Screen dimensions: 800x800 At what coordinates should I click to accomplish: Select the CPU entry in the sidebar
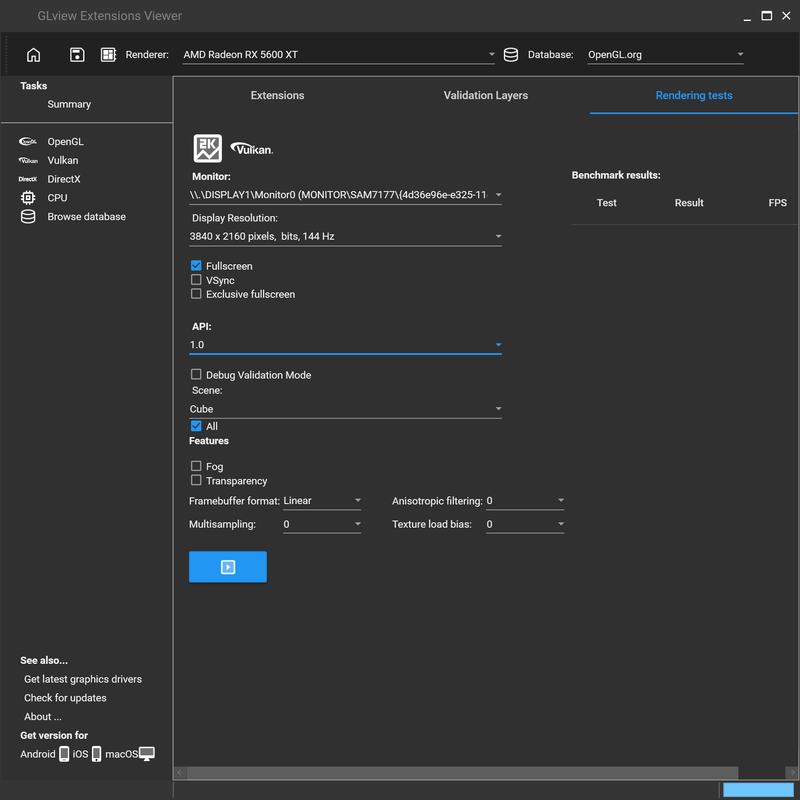[x=57, y=198]
